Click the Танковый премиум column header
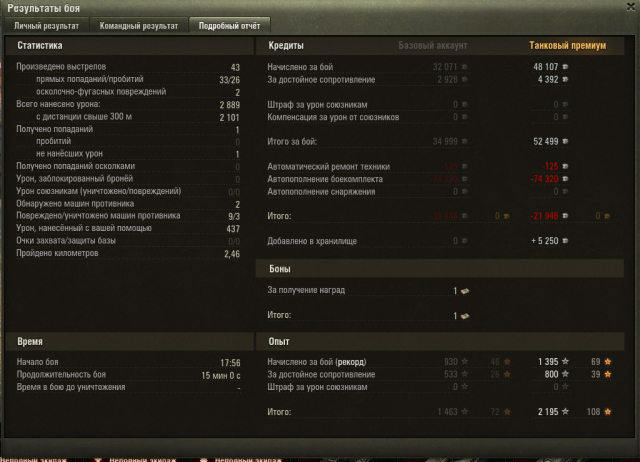This screenshot has width=640, height=462. point(567,45)
